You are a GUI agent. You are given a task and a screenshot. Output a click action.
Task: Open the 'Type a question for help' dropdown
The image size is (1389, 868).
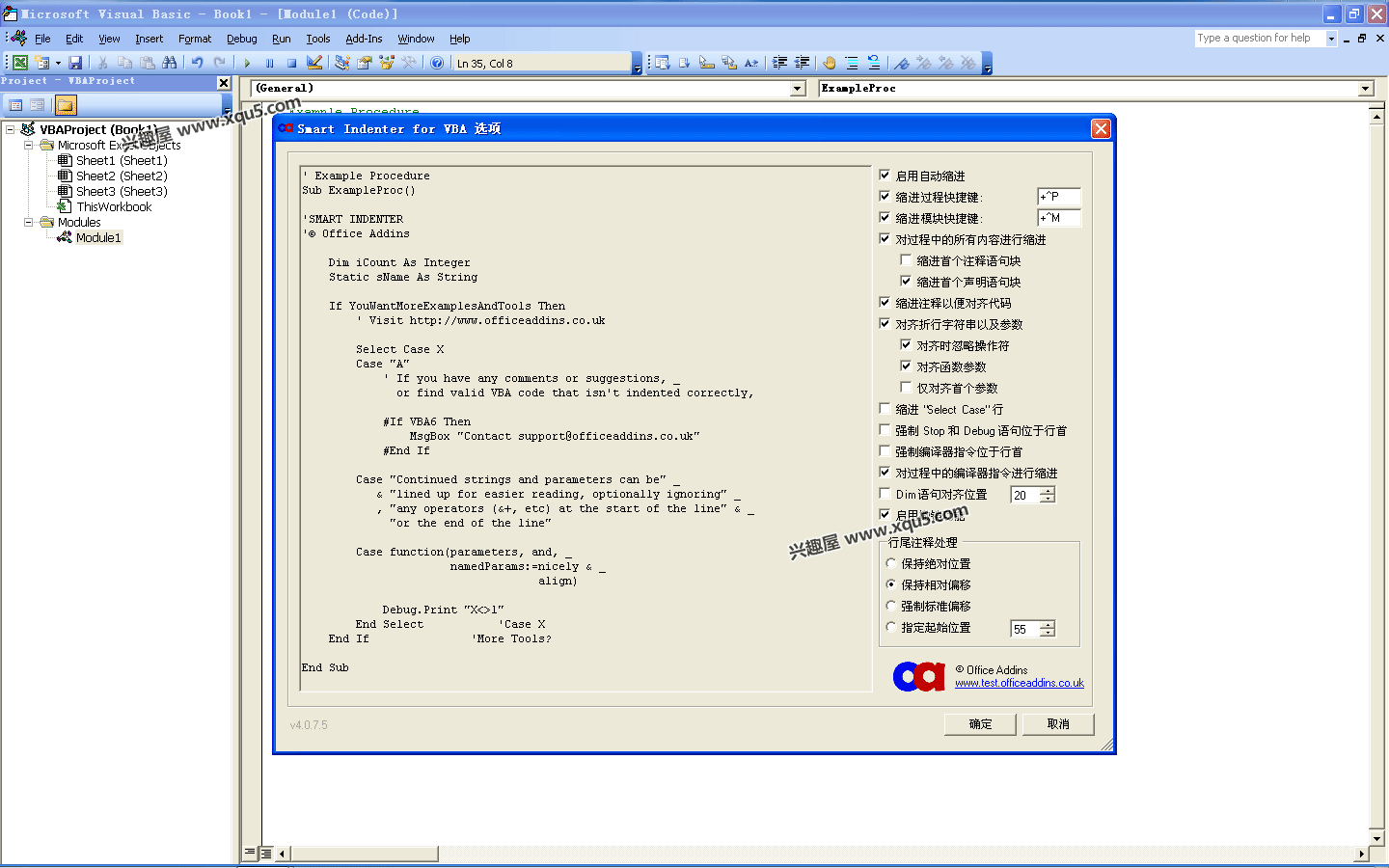click(1331, 39)
